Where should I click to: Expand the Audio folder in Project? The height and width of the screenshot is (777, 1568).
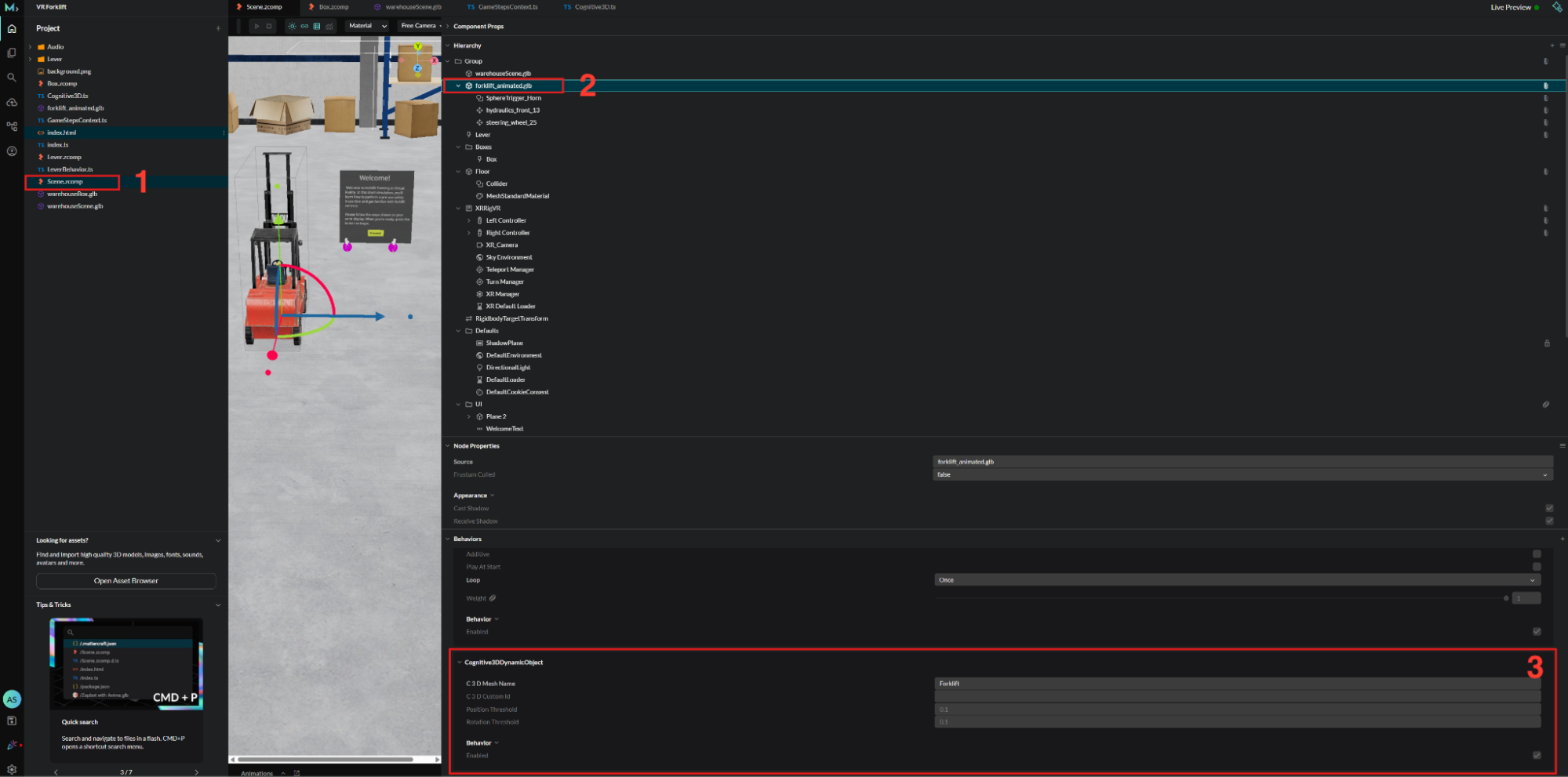31,47
